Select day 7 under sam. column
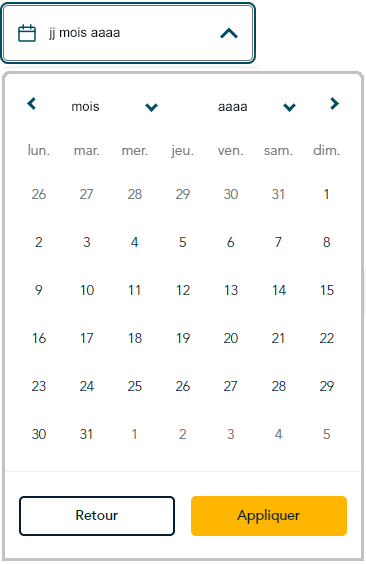 point(278,242)
